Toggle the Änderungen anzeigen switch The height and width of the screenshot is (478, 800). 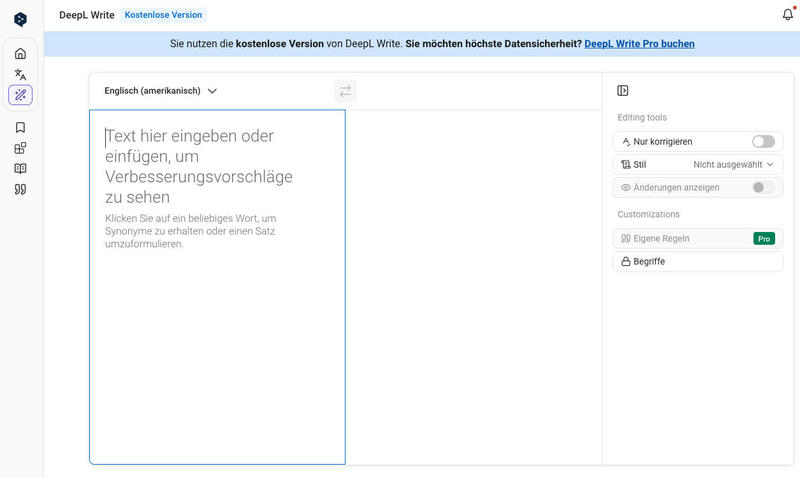click(763, 187)
